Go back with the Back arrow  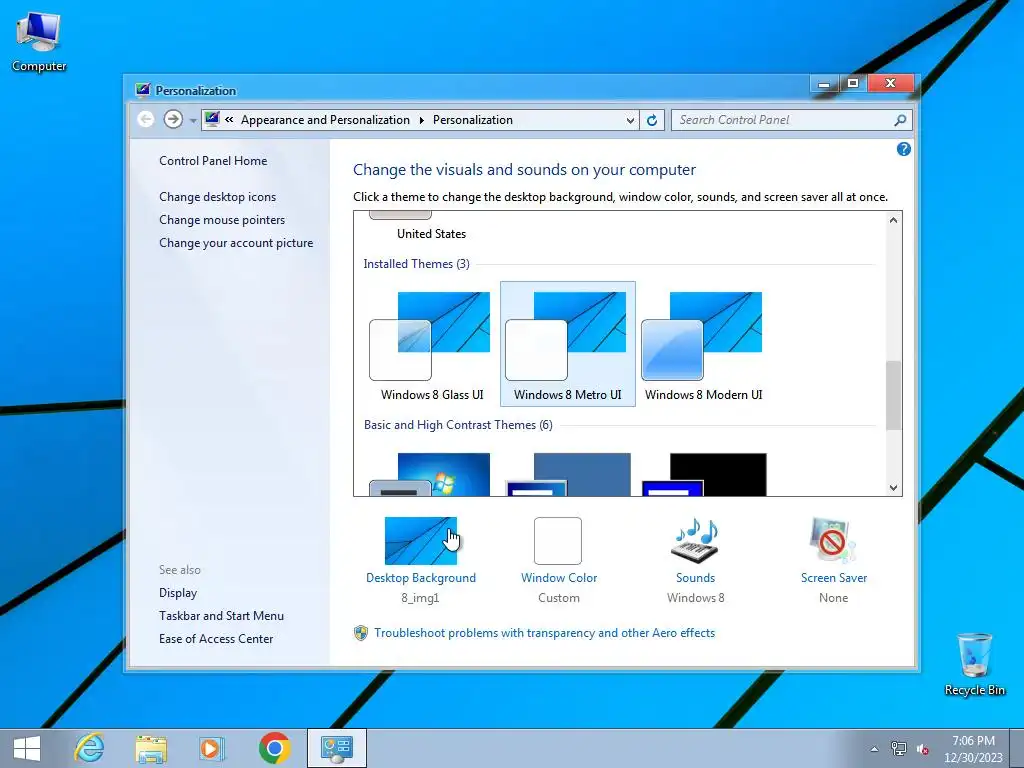tap(146, 120)
